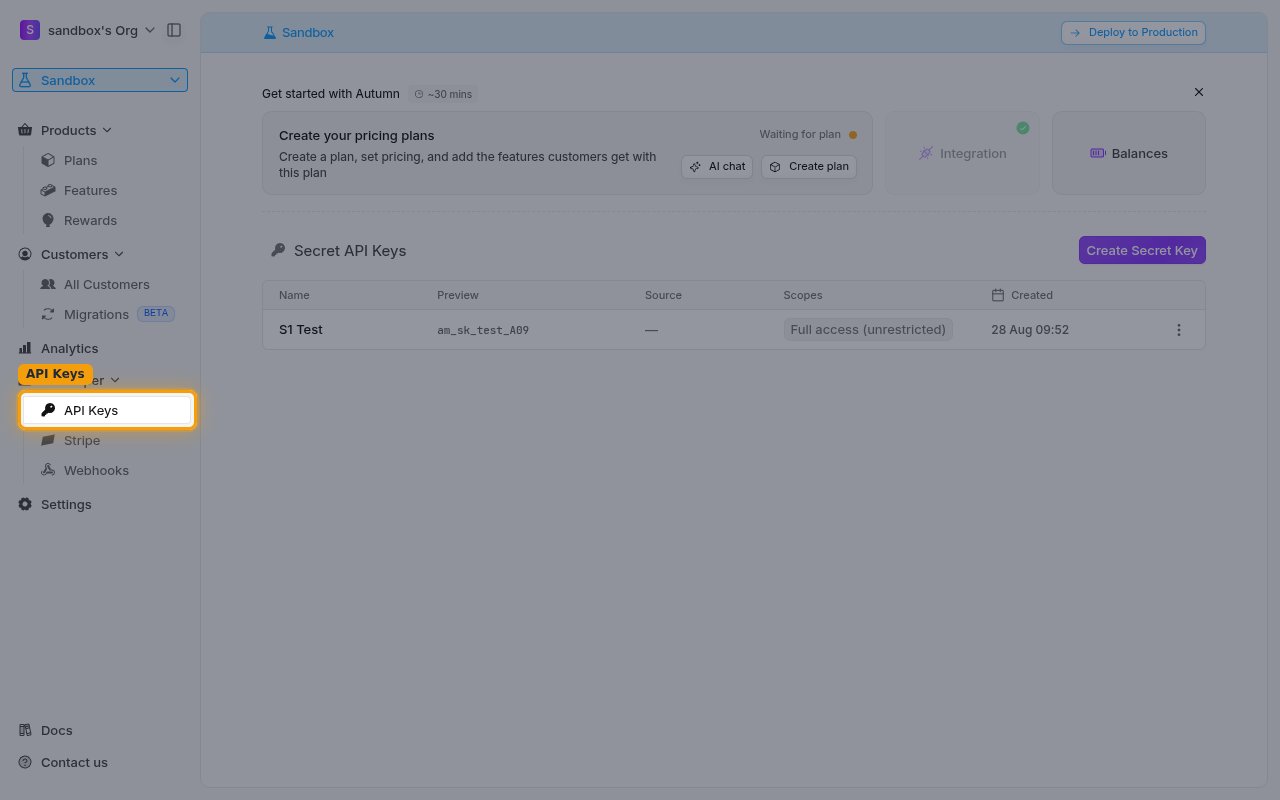Click the Sandbox breadcrumb in header
The image size is (1280, 800).
point(298,32)
